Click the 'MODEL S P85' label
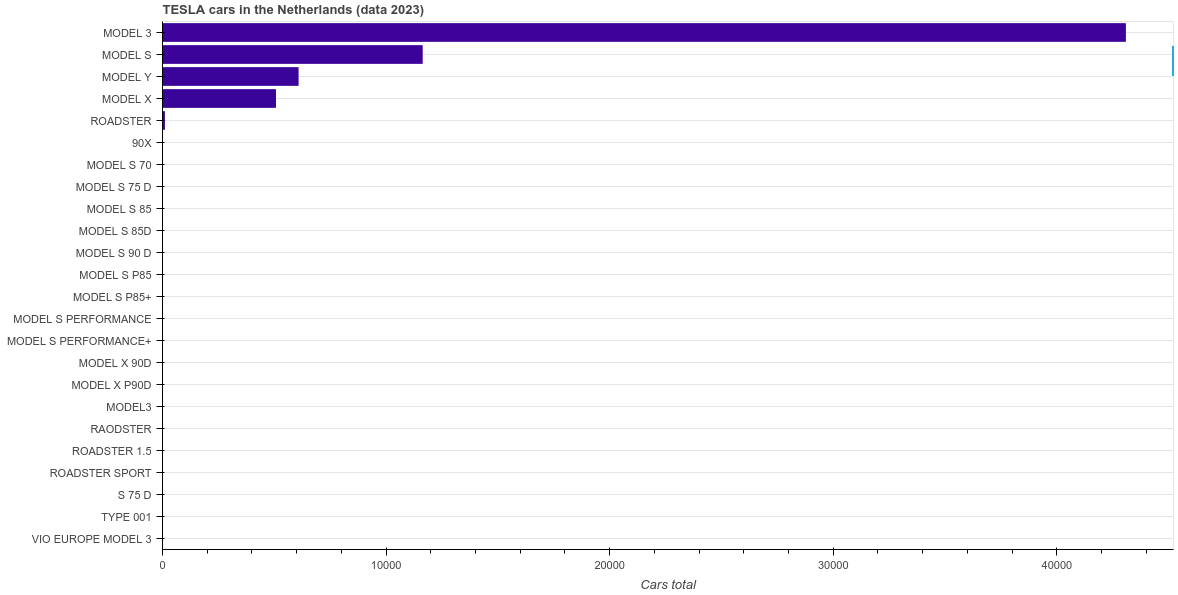This screenshot has width=1178, height=595. (x=115, y=275)
